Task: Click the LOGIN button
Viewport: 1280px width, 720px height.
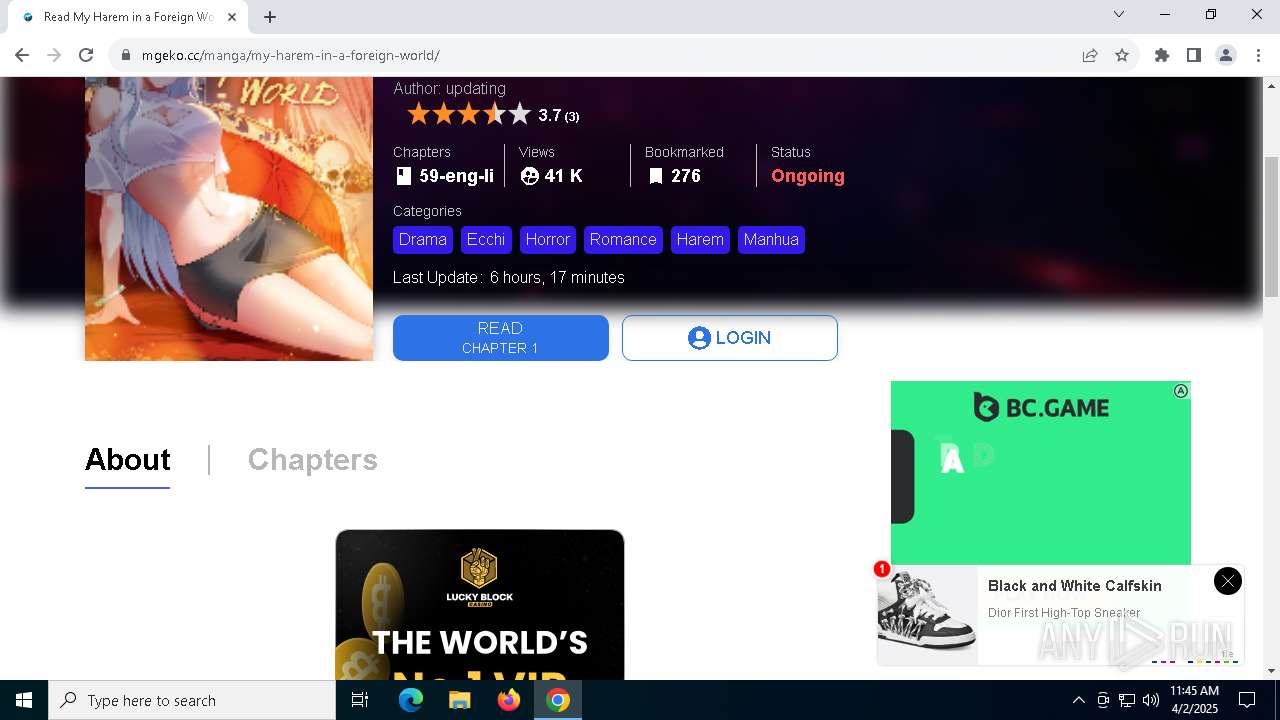Action: pyautogui.click(x=730, y=338)
